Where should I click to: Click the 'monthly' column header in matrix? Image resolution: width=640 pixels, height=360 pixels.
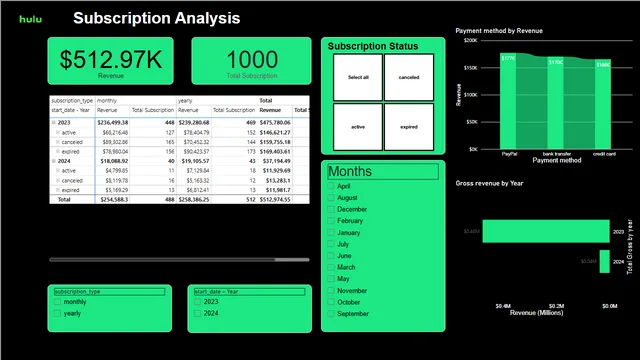coord(107,100)
